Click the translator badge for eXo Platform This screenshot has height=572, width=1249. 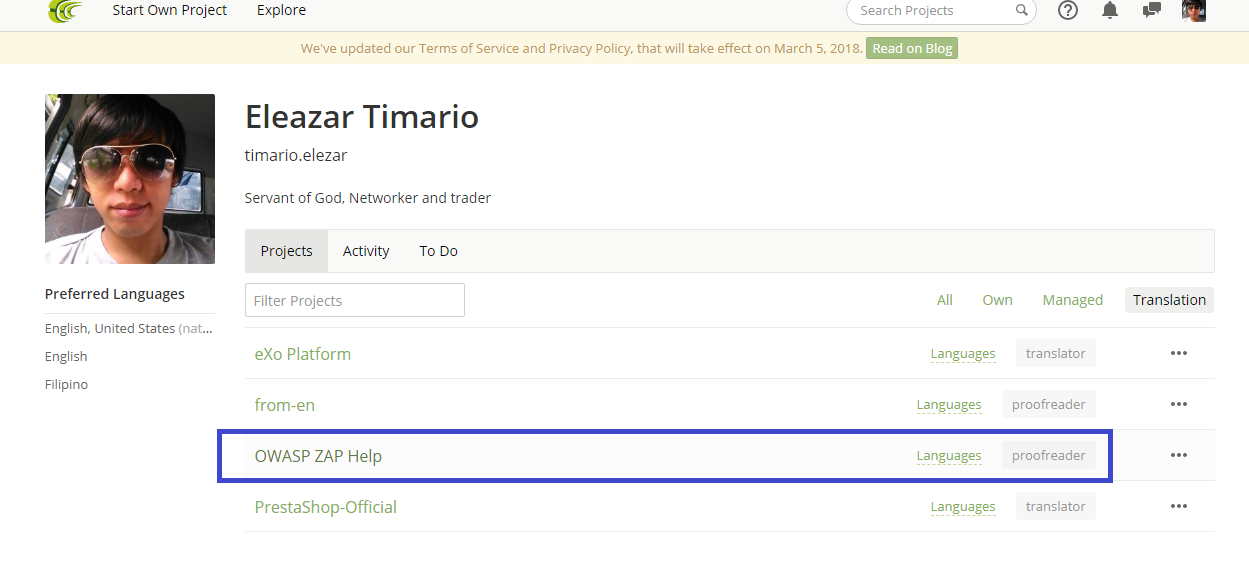[x=1056, y=353]
